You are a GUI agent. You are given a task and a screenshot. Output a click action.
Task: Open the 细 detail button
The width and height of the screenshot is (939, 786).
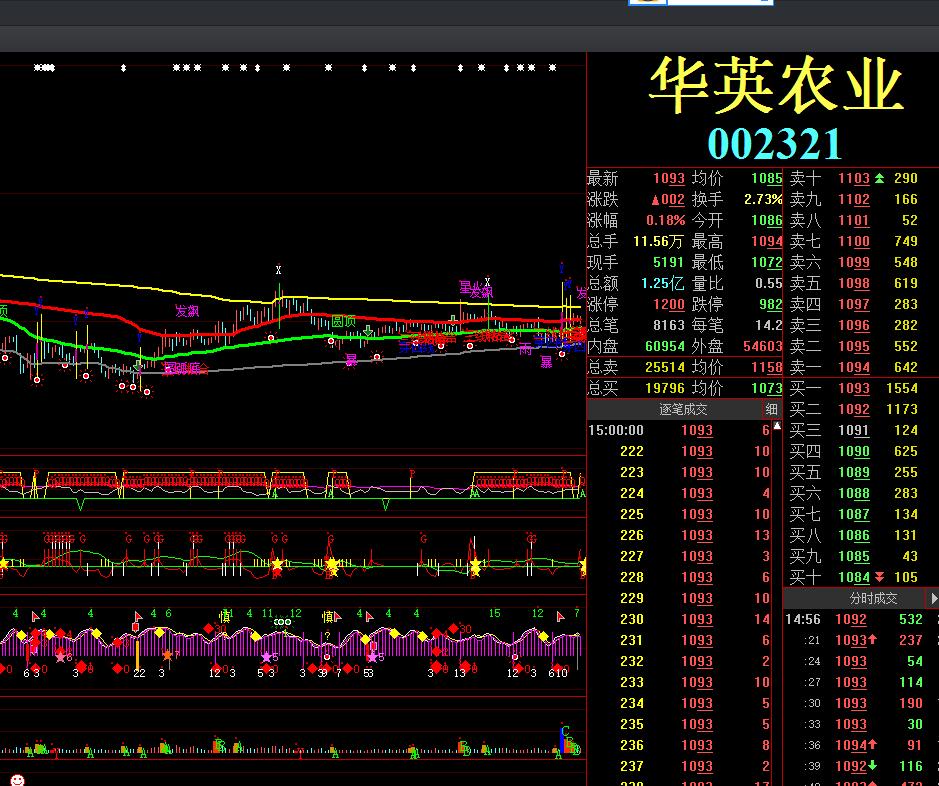coord(771,409)
